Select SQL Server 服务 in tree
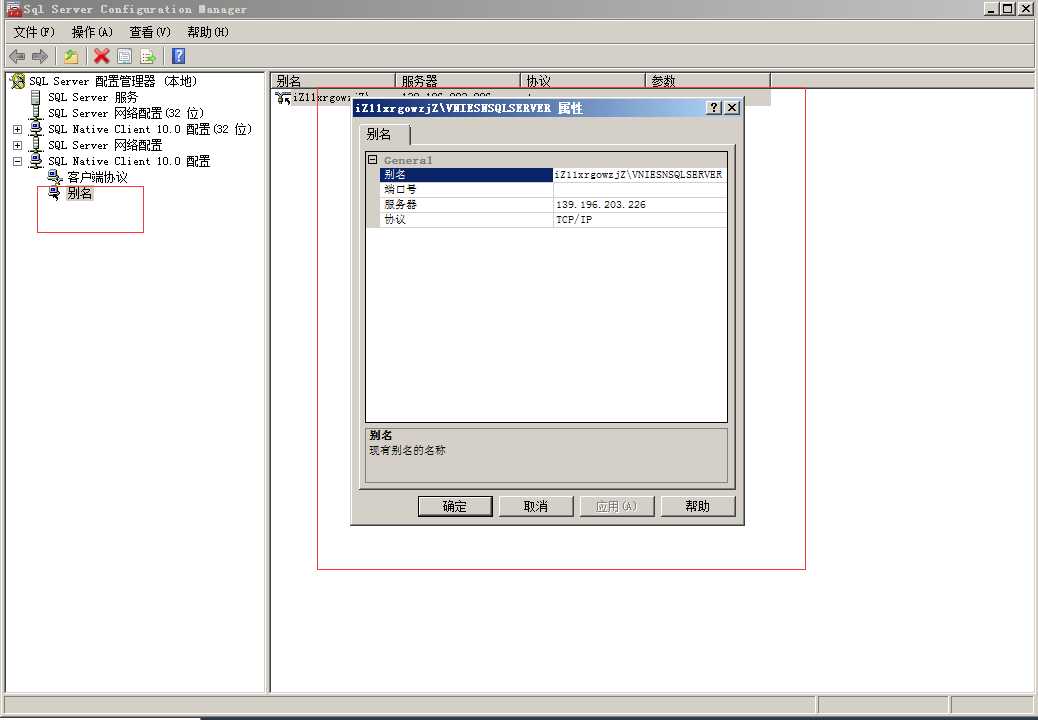The width and height of the screenshot is (1038, 720). 93,97
